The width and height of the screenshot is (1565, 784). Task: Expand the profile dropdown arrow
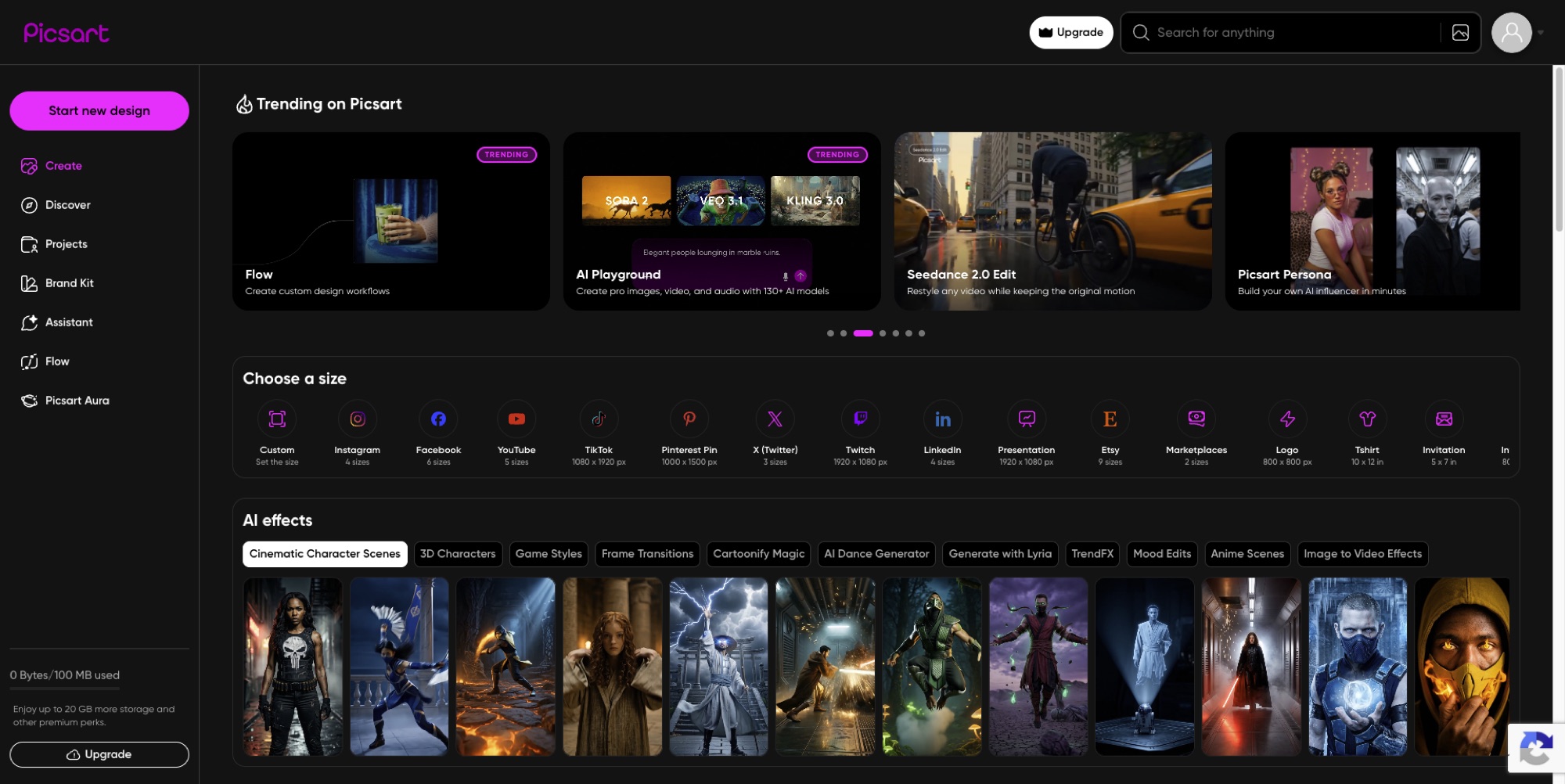1541,33
